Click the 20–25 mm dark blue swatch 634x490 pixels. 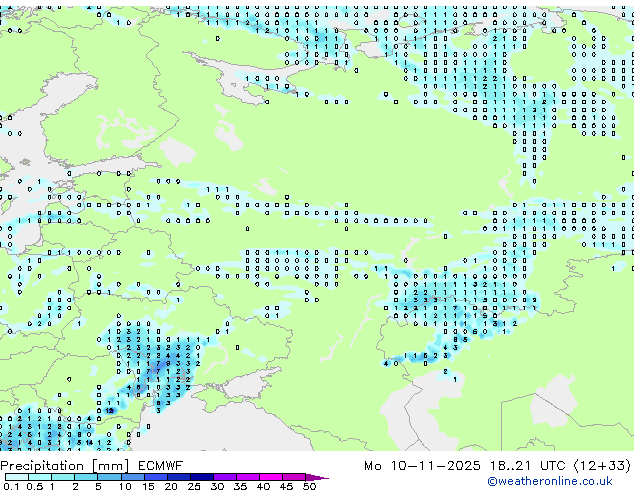coord(179,477)
